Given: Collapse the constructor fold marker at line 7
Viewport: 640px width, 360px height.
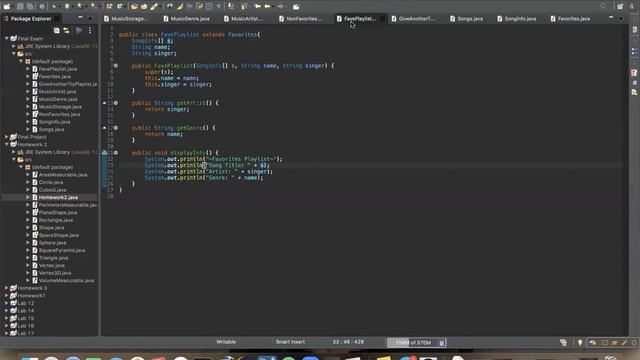Looking at the screenshot, I should tap(116, 66).
